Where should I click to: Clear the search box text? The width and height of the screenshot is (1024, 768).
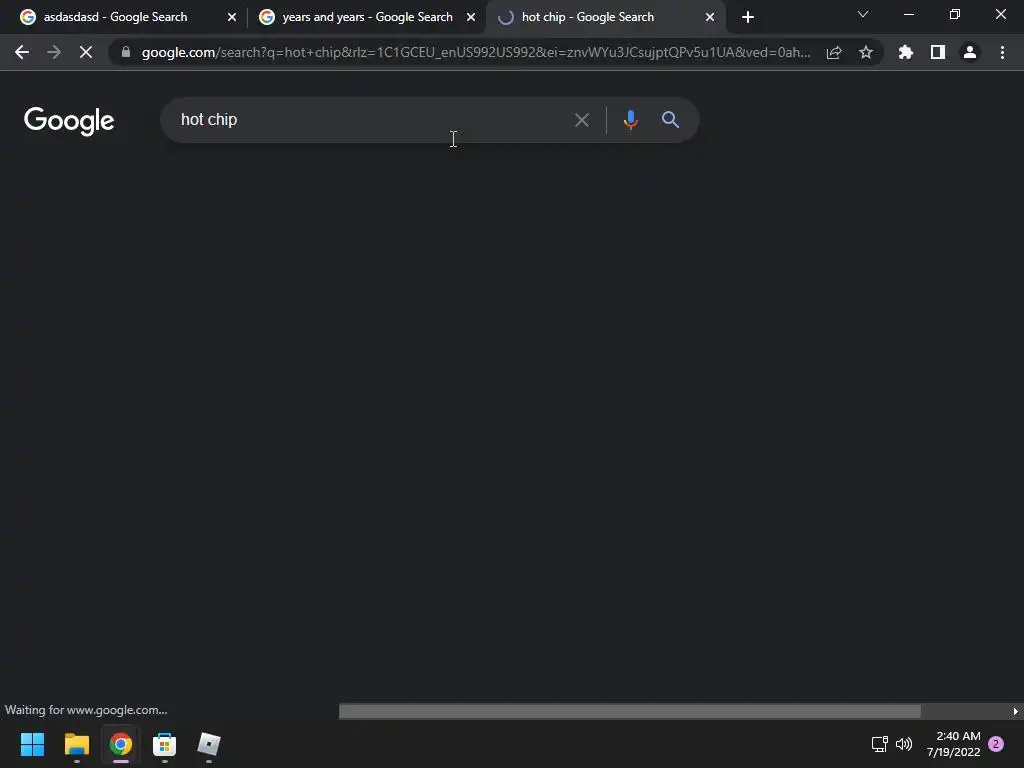(581, 120)
